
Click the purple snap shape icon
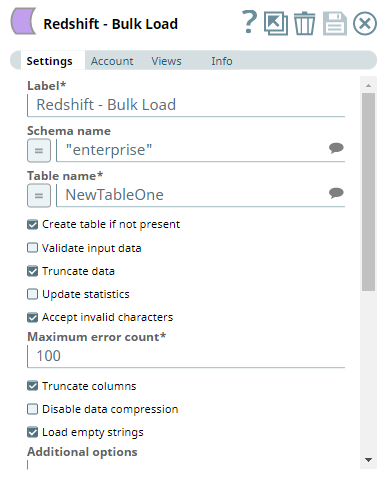23,22
